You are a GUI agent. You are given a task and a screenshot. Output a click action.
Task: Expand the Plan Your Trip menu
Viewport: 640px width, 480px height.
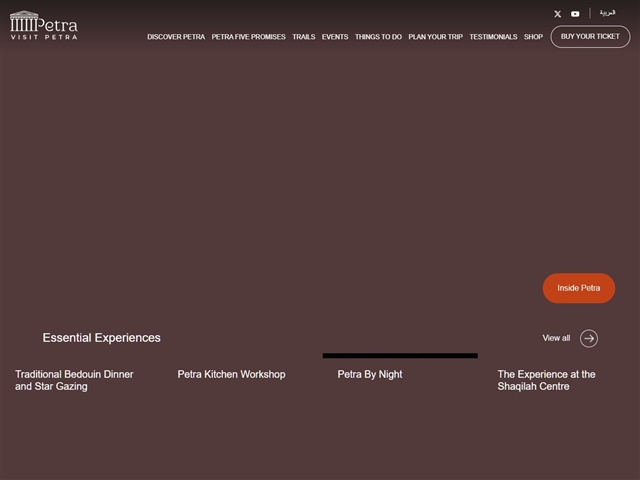coord(435,37)
